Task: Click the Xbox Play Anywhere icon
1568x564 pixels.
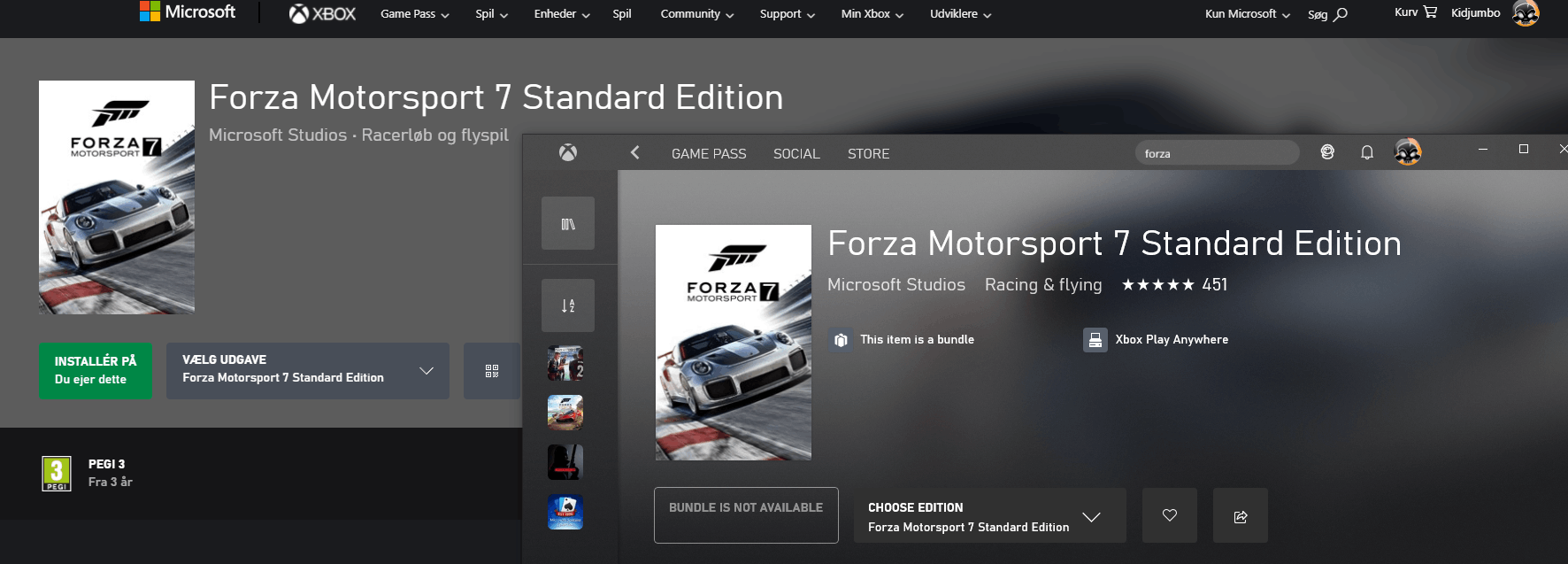Action: [x=1095, y=340]
